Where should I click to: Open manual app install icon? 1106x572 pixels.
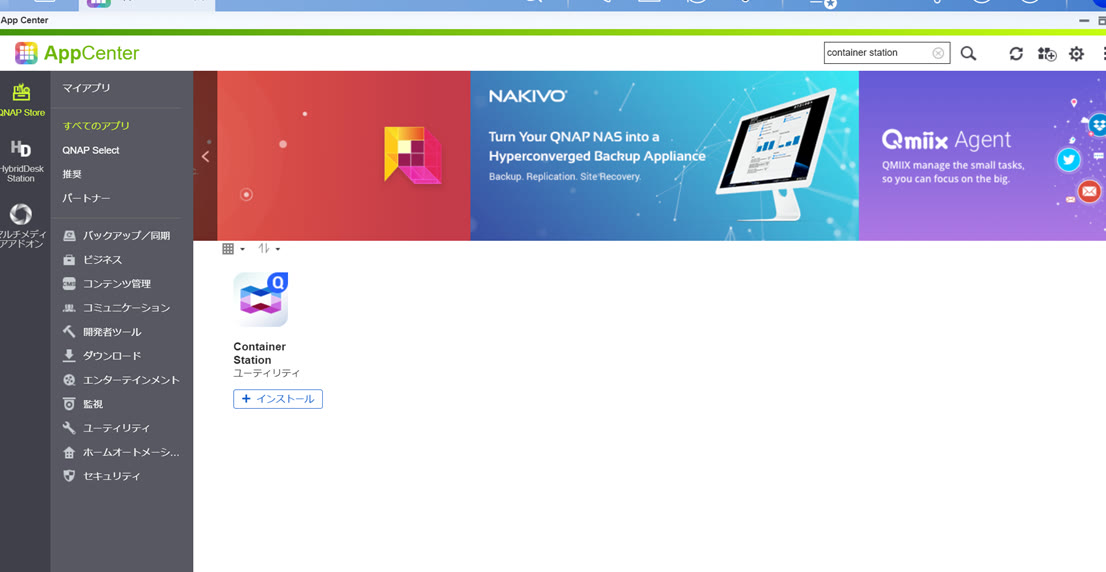click(1046, 54)
